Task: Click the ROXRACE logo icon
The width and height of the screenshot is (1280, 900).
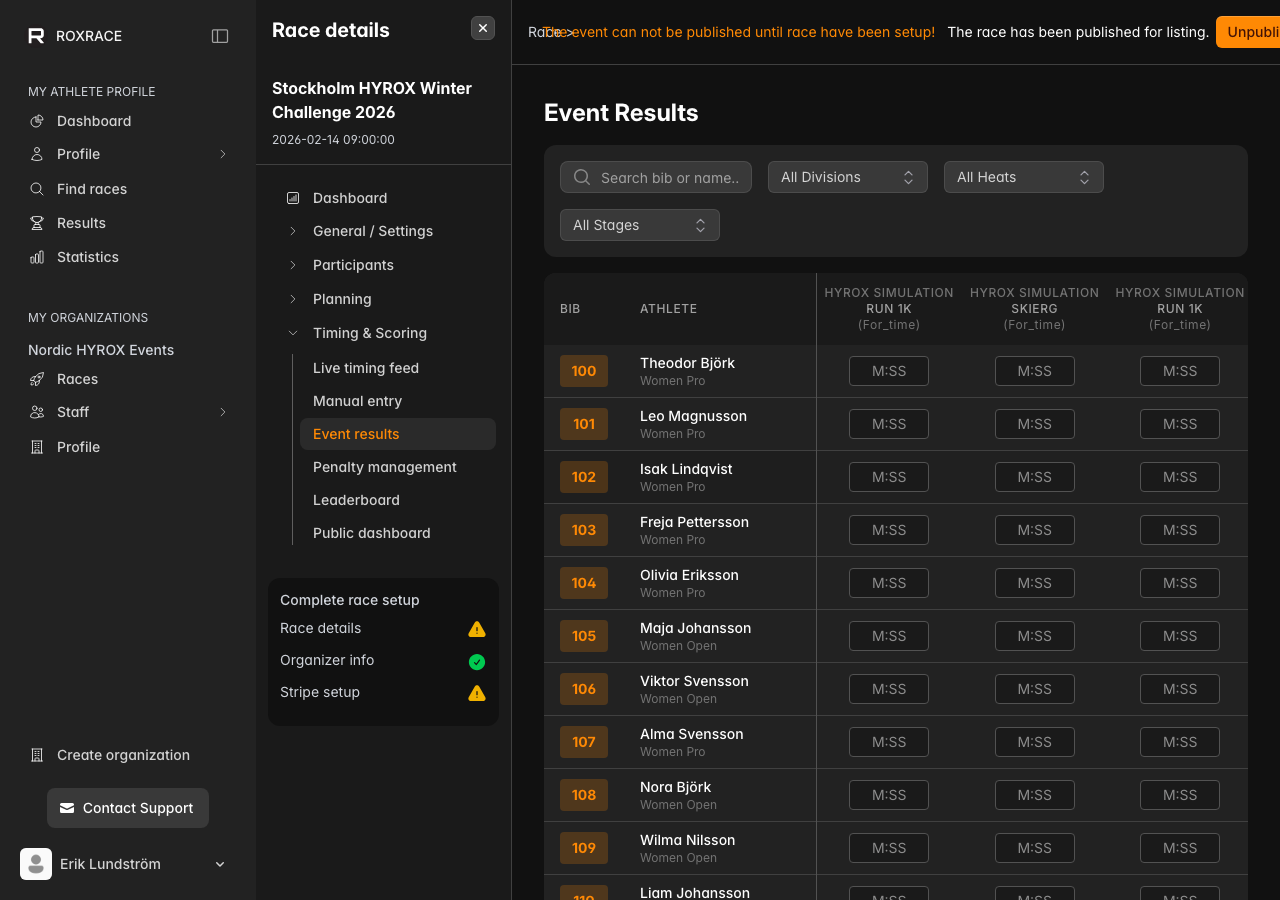Action: click(36, 36)
